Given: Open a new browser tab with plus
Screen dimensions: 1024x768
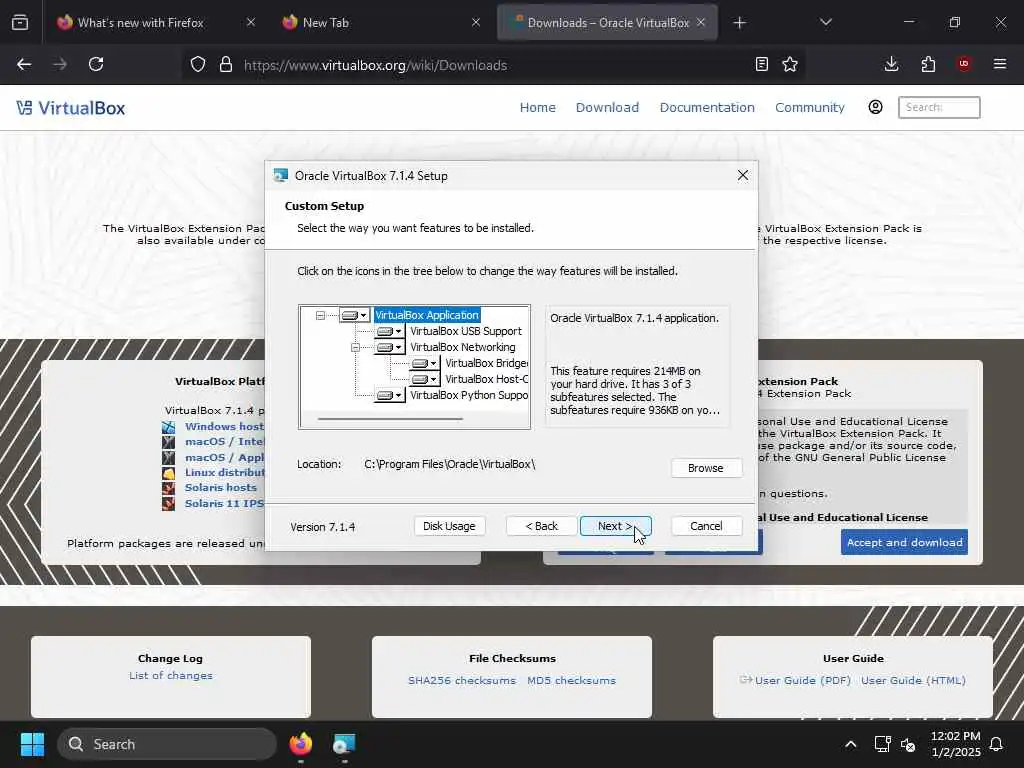Looking at the screenshot, I should click(739, 23).
